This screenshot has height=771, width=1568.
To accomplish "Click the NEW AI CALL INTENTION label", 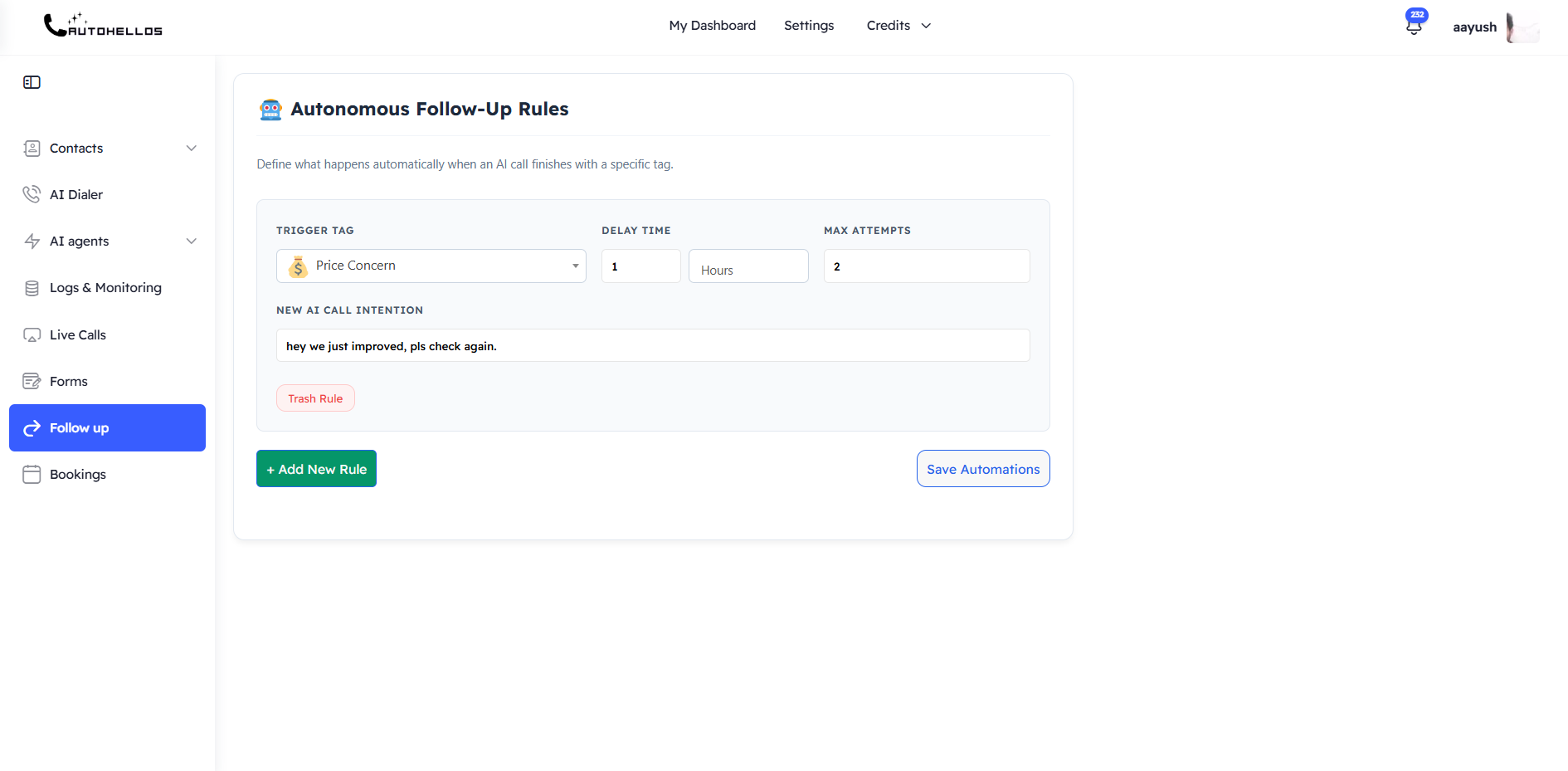I will [349, 310].
